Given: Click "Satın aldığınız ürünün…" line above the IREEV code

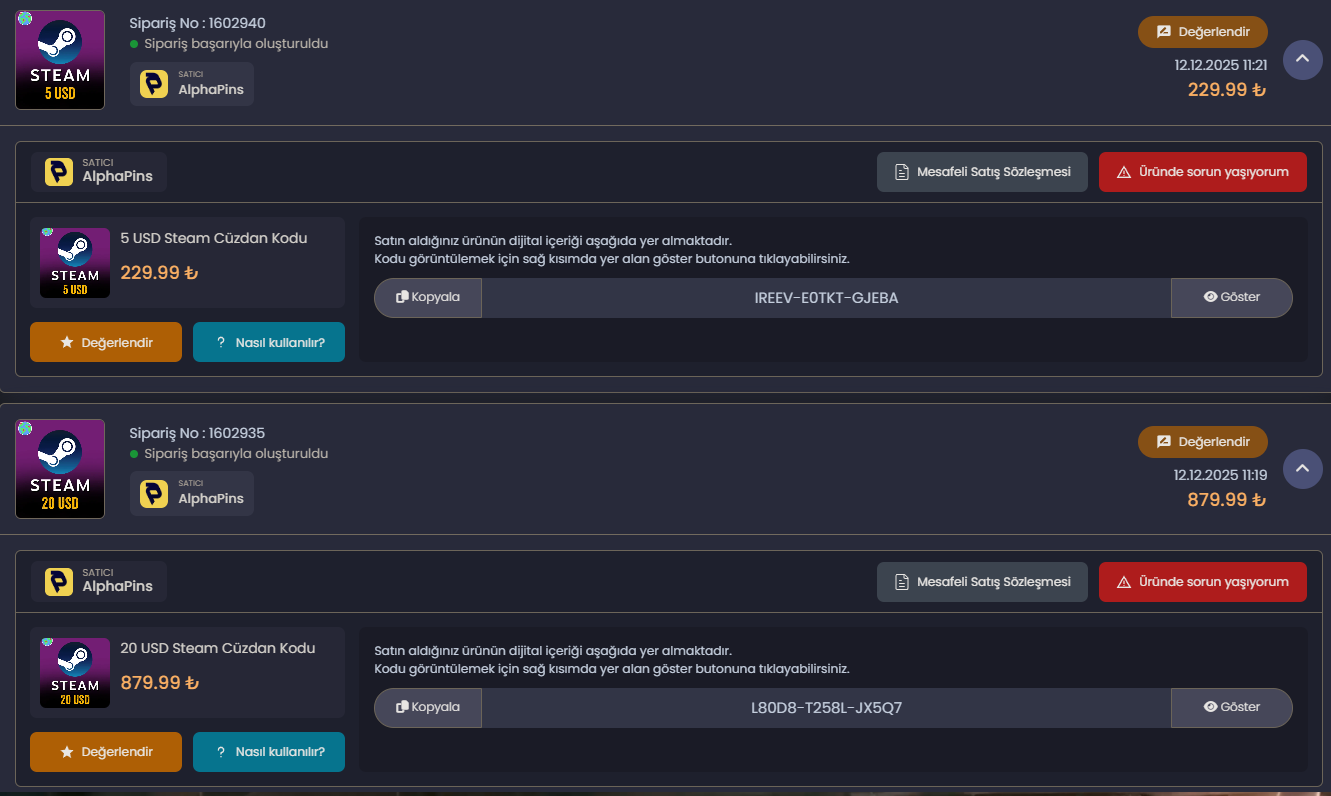Looking at the screenshot, I should 553,241.
